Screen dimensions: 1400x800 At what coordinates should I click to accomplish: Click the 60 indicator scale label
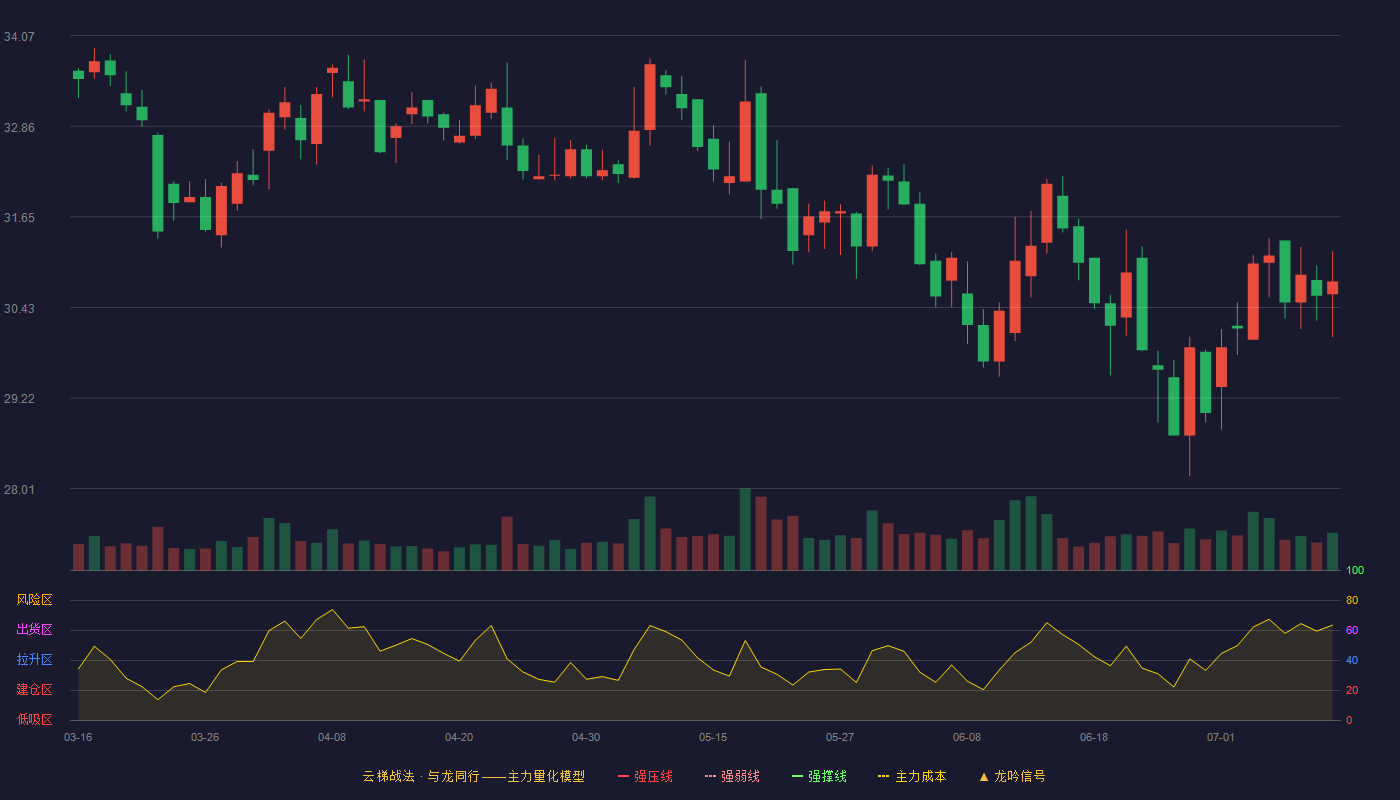[x=1352, y=630]
